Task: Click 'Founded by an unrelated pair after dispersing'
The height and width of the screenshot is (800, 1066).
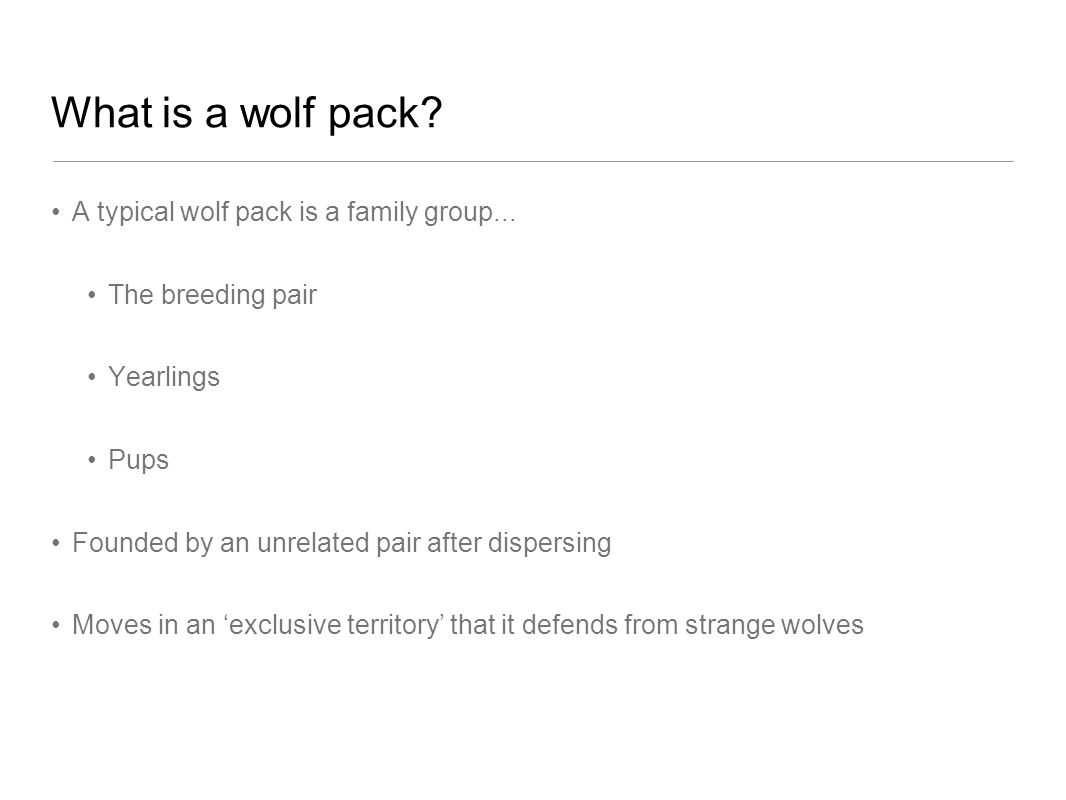Action: [x=341, y=544]
